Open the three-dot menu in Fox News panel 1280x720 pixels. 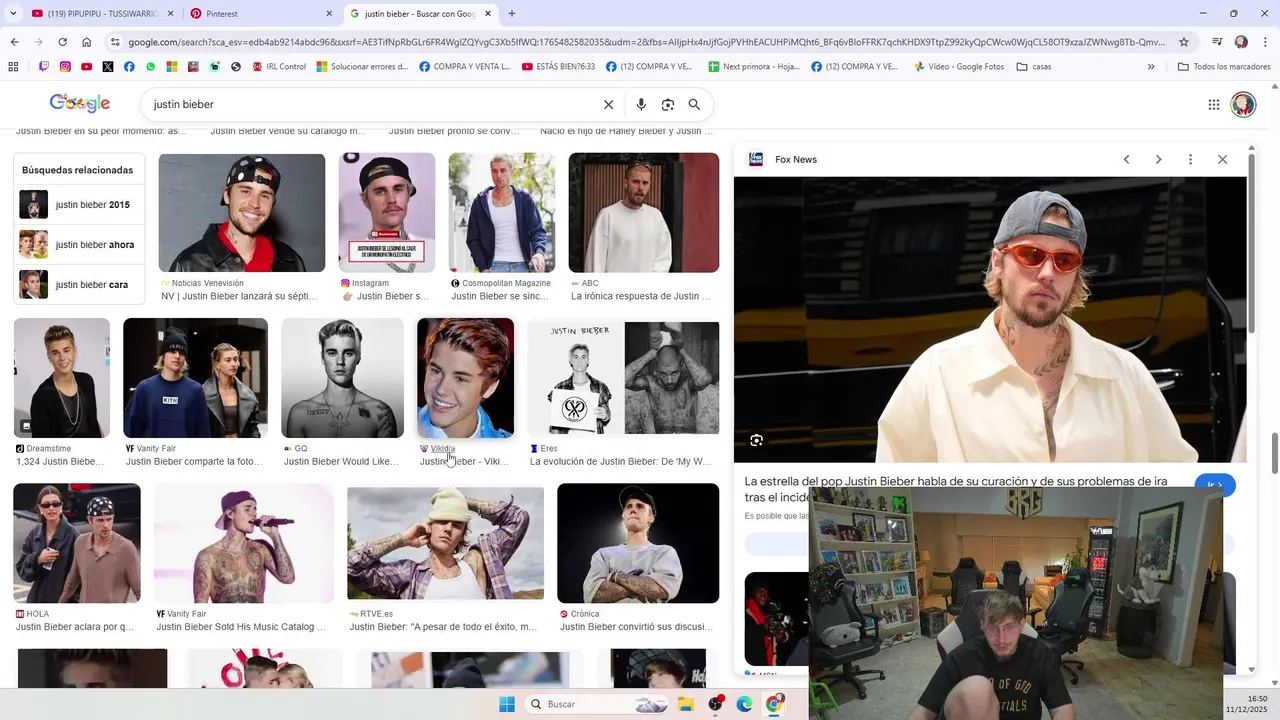pos(1190,159)
